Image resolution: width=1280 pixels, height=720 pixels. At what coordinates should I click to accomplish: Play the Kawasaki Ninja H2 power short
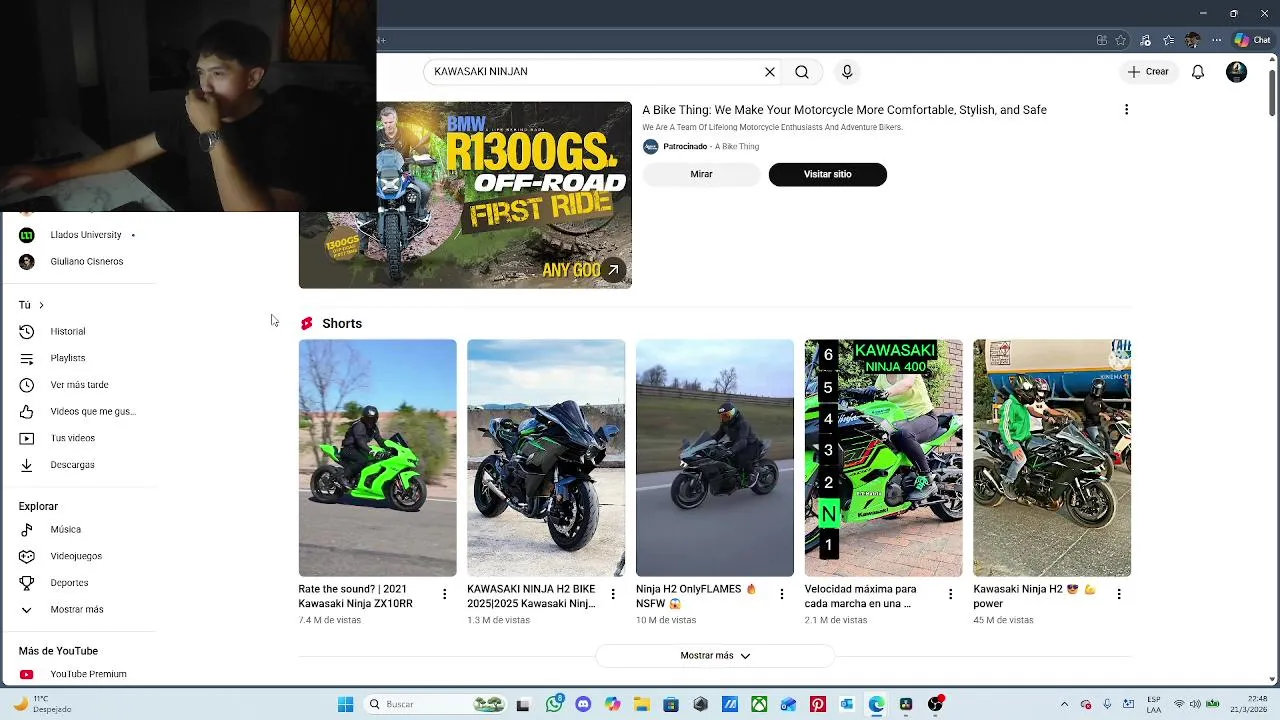[1052, 458]
